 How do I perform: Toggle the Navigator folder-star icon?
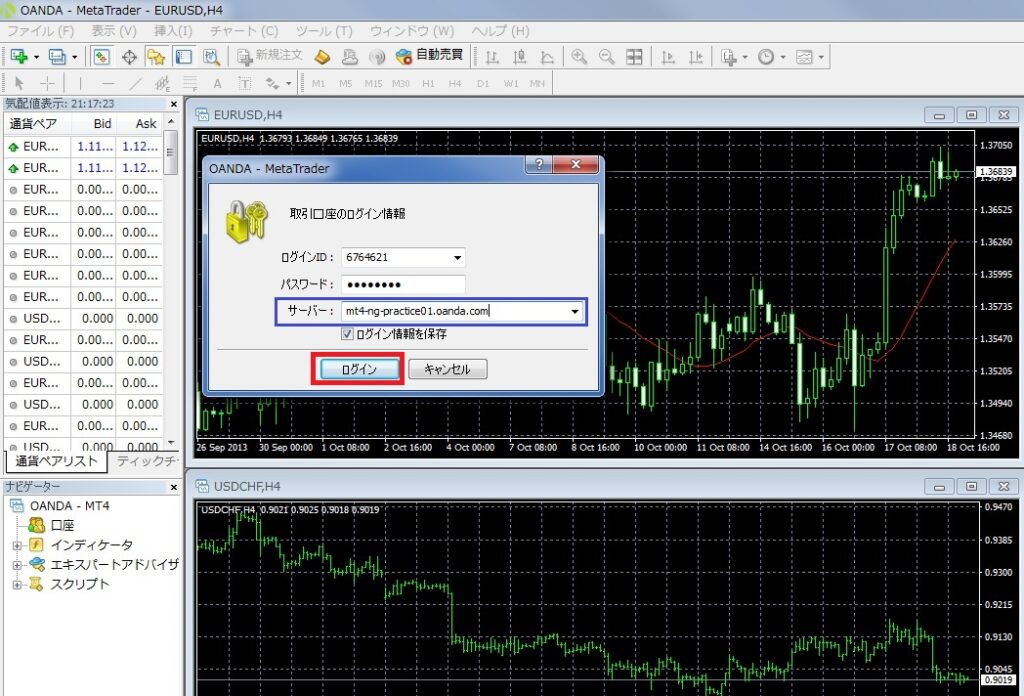coord(156,57)
